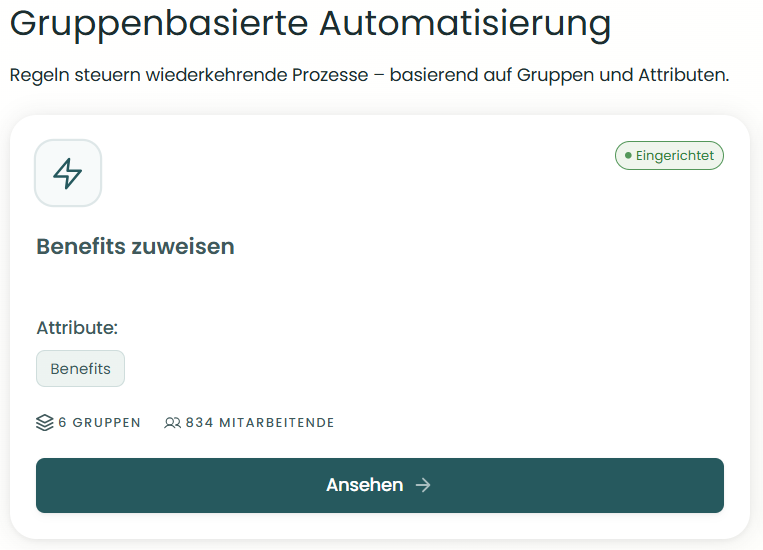763x550 pixels.
Task: Select the rounded tile framing the bolt icon
Action: [x=68, y=173]
